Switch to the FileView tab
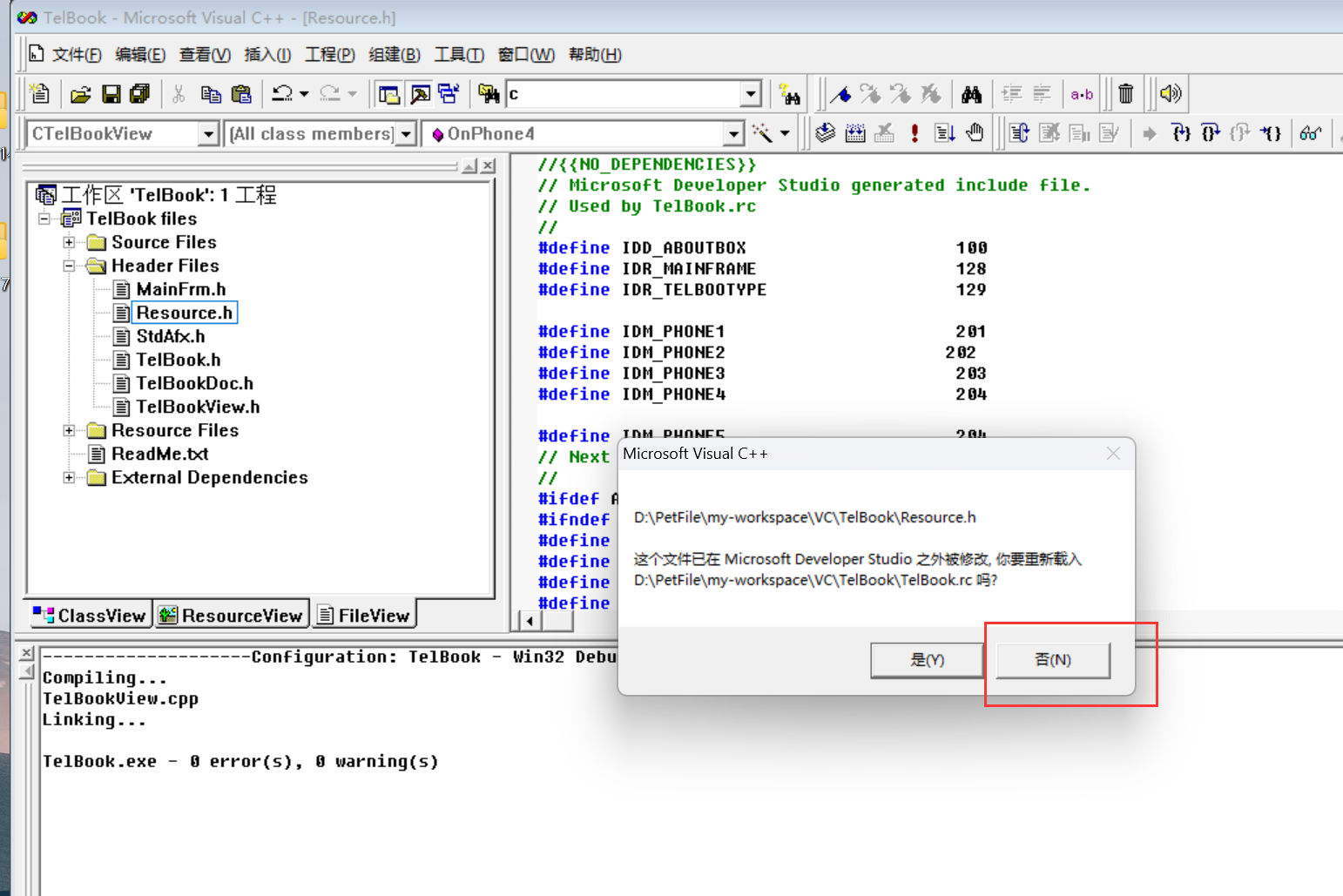This screenshot has height=896, width=1343. click(363, 616)
